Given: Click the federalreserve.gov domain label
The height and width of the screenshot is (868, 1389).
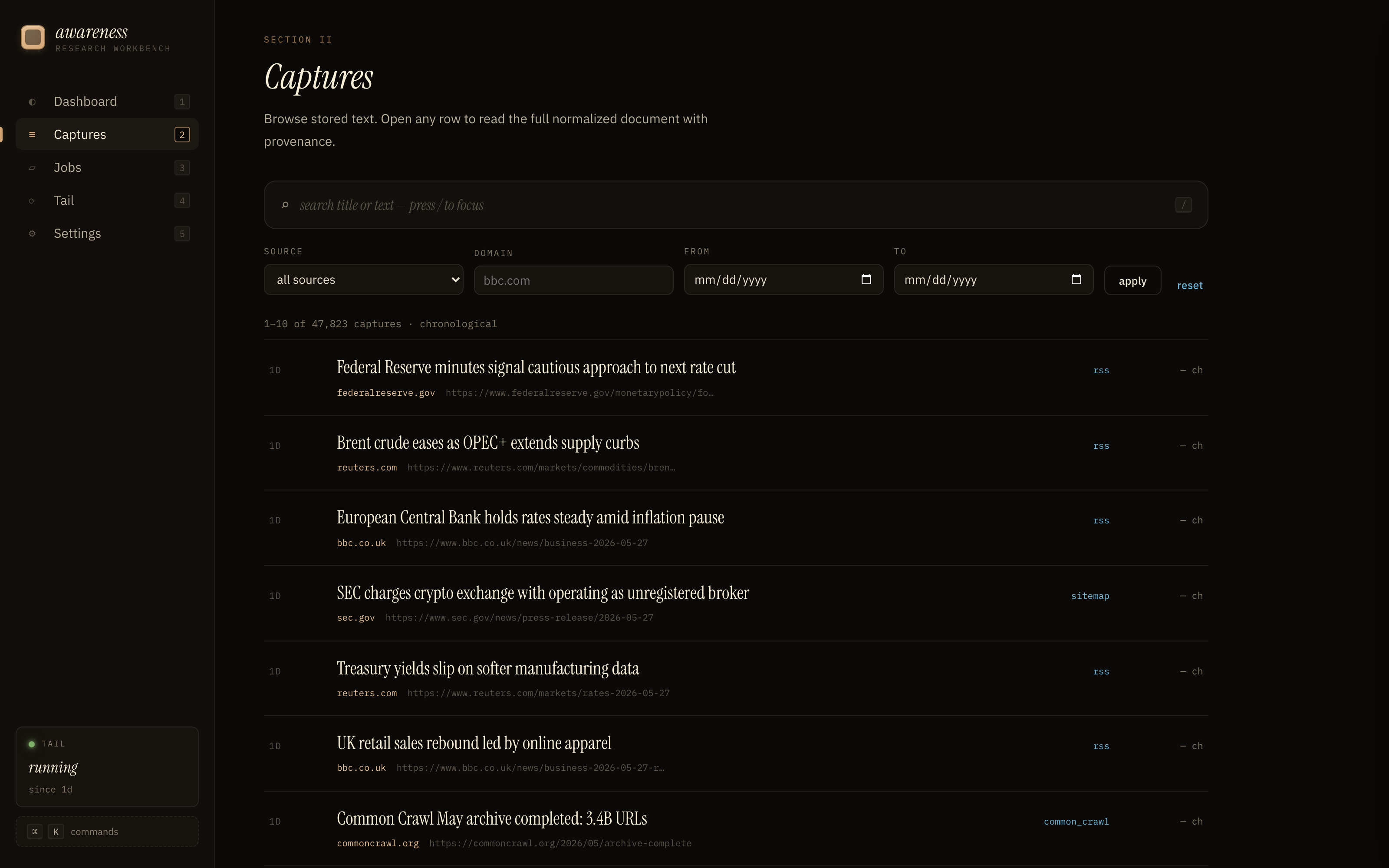Looking at the screenshot, I should pos(386,393).
